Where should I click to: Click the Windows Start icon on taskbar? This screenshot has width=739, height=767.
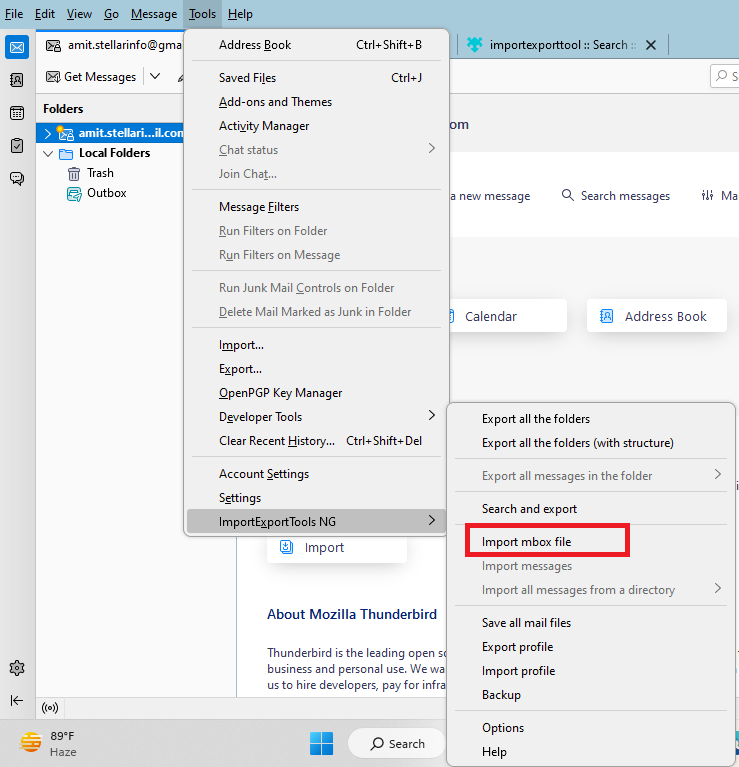click(x=321, y=744)
